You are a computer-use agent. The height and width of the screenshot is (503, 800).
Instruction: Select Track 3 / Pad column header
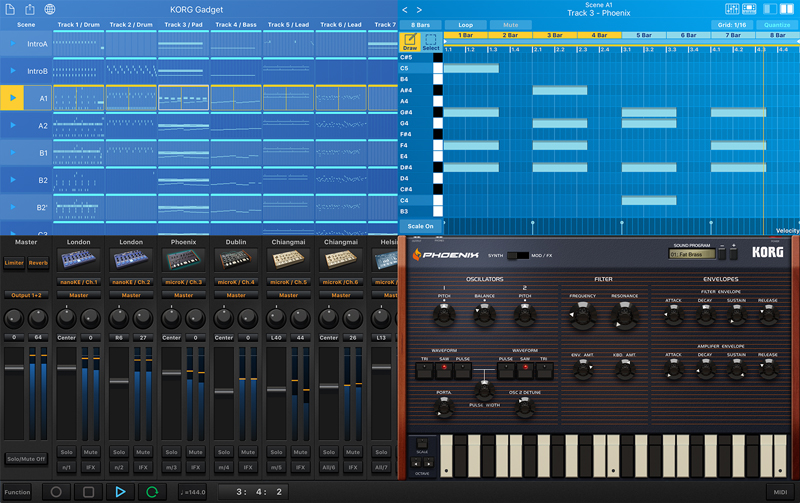183,24
